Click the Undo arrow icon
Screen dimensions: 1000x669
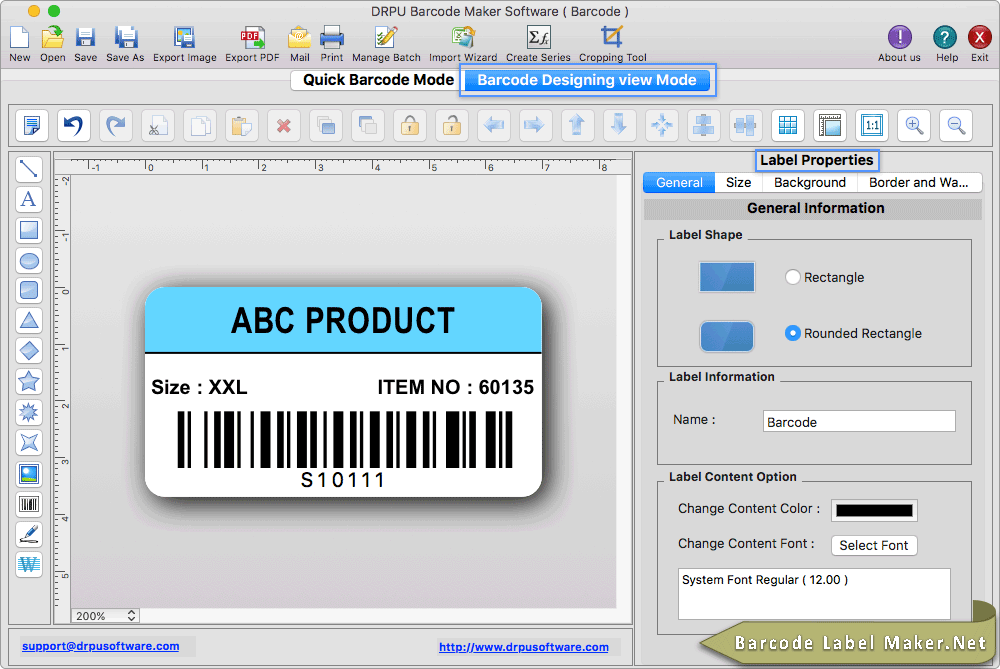(73, 125)
